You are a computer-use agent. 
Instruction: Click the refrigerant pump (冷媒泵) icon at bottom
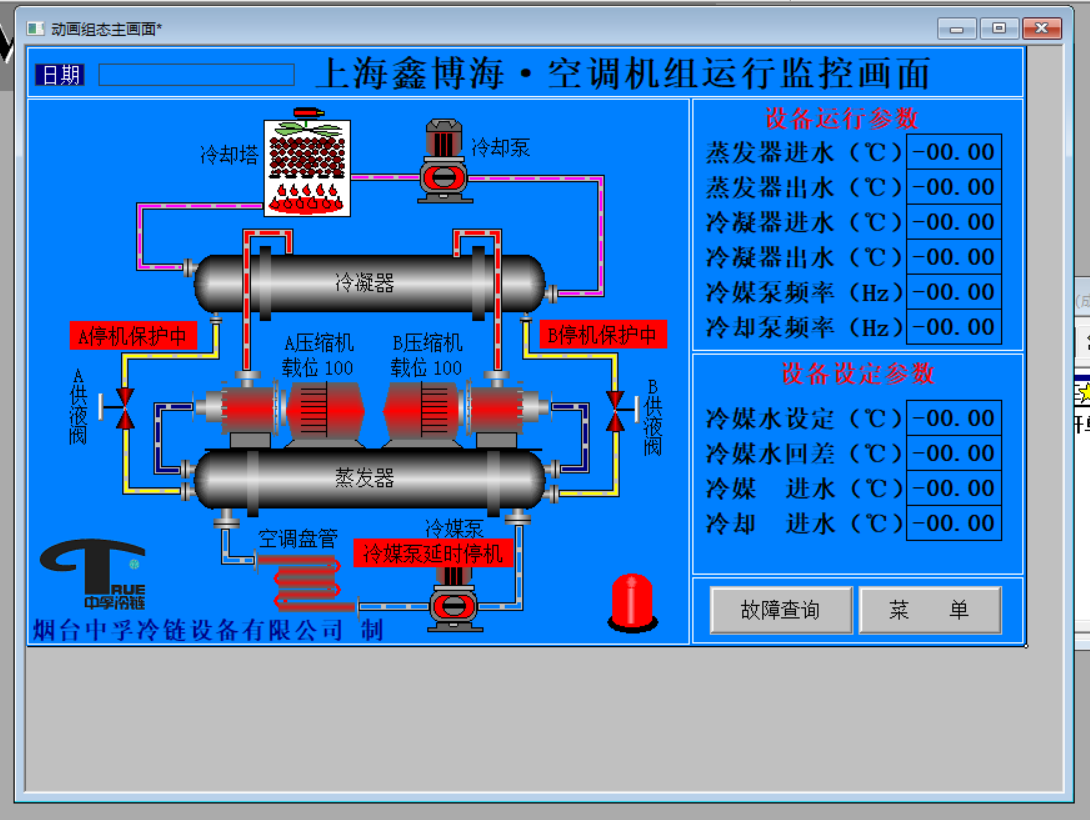[x=454, y=600]
